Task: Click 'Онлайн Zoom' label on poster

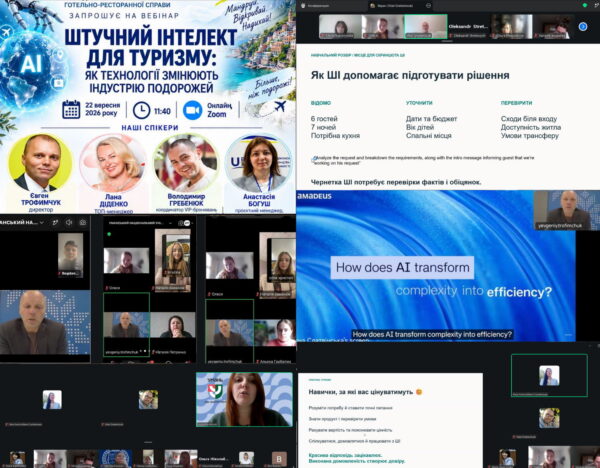Action: click(219, 110)
